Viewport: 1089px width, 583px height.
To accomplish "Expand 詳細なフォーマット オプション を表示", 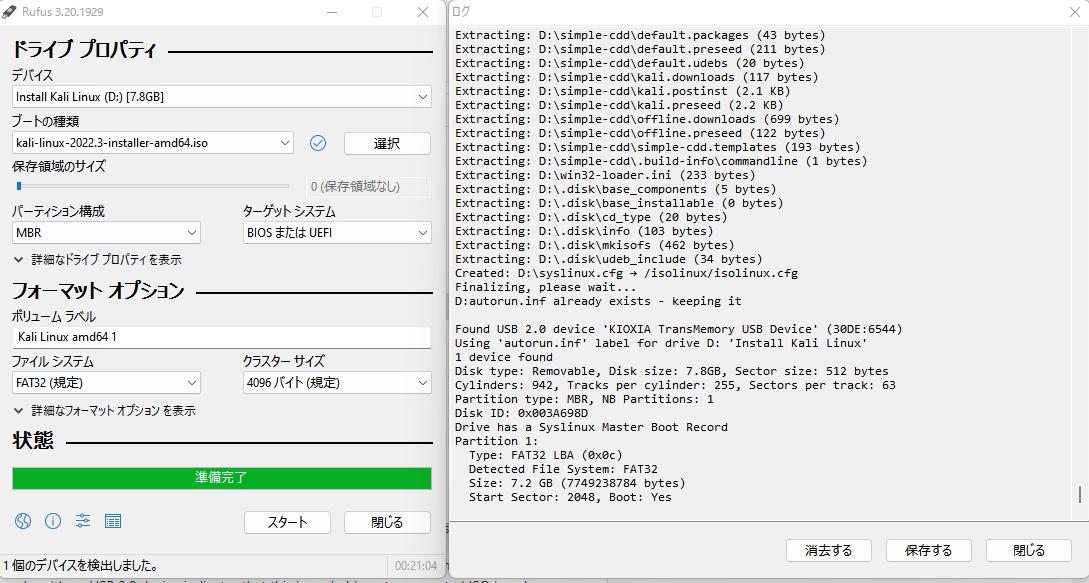I will pos(104,411).
